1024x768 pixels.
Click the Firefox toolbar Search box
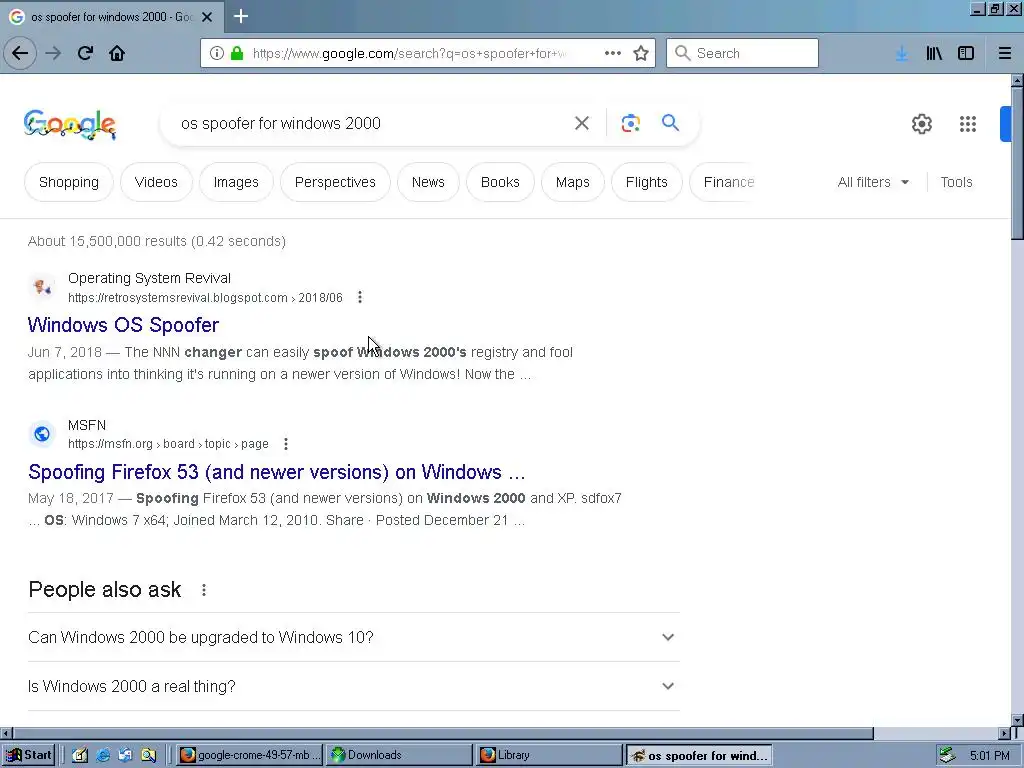click(x=743, y=53)
